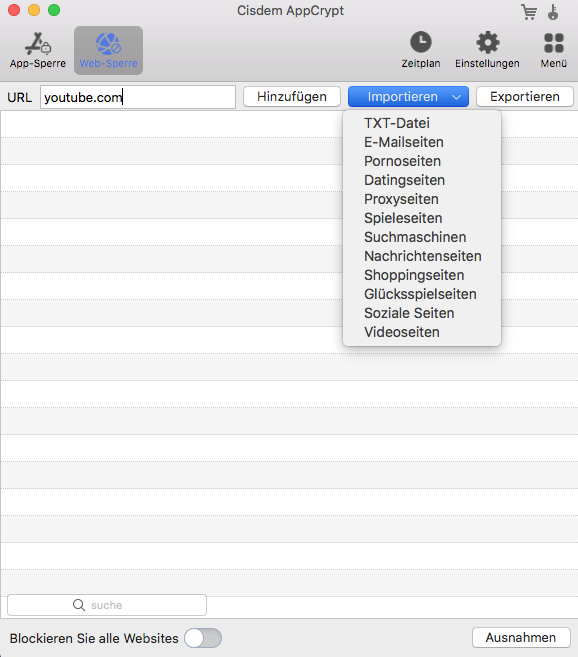Maximize the window with green button
This screenshot has width=578, height=657.
(x=54, y=10)
